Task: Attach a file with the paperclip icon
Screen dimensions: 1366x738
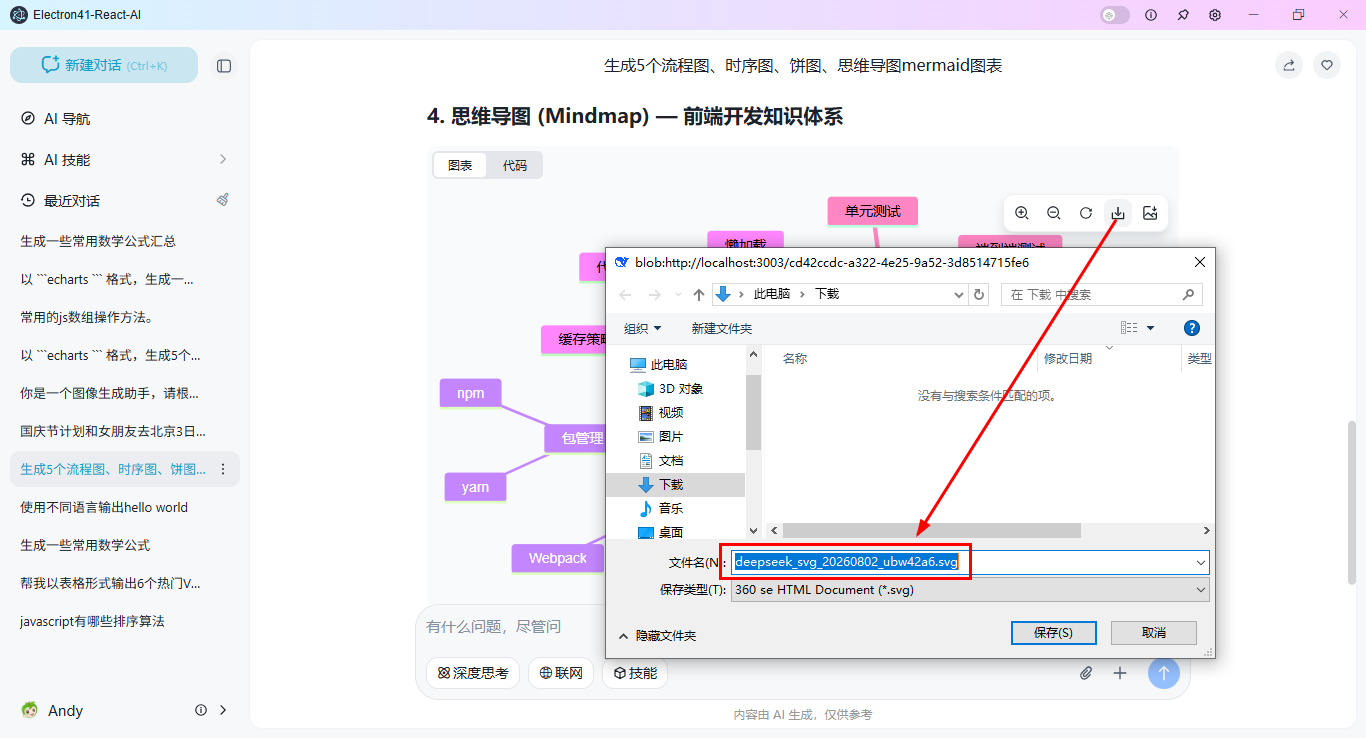Action: click(x=1086, y=673)
